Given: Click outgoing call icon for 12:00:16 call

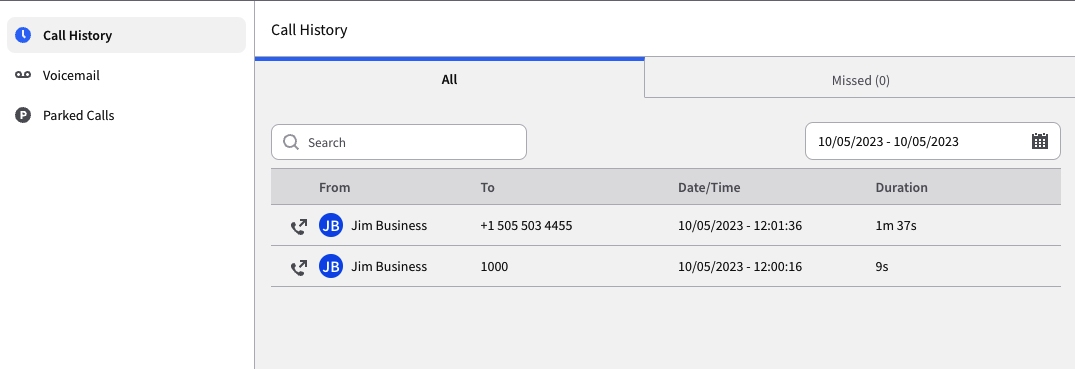Looking at the screenshot, I should pos(298,267).
